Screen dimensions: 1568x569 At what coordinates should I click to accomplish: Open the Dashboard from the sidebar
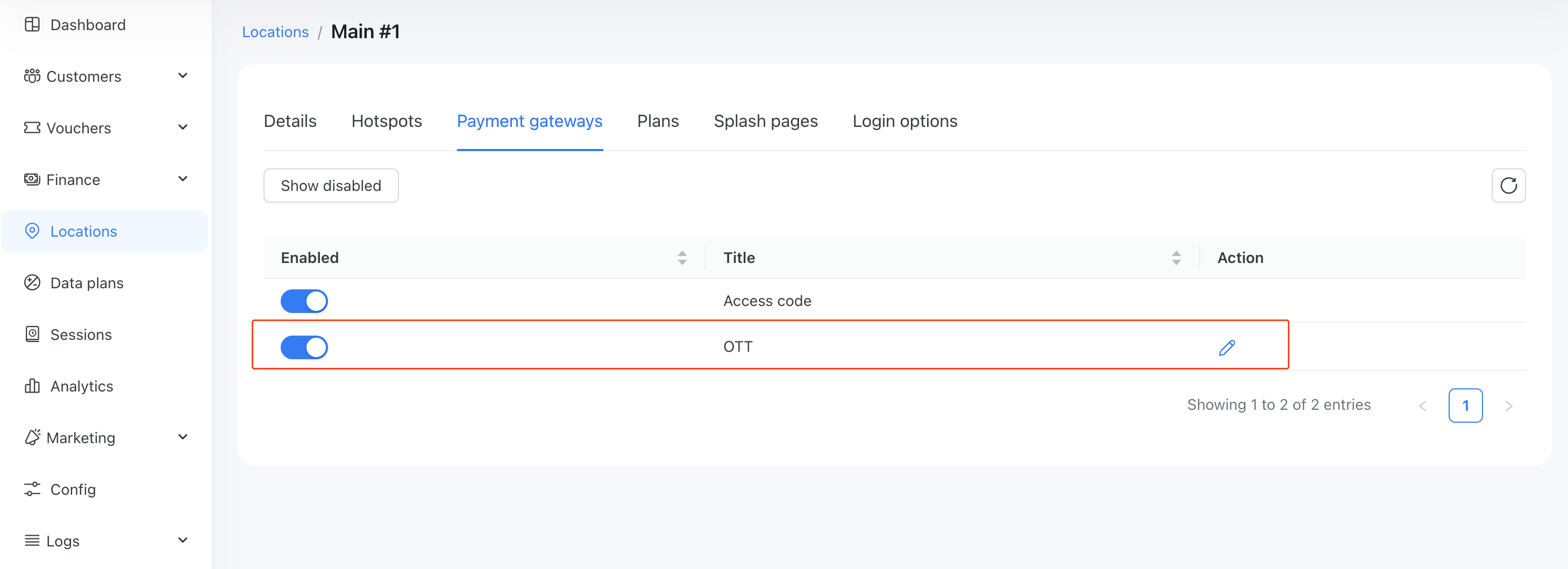[87, 25]
